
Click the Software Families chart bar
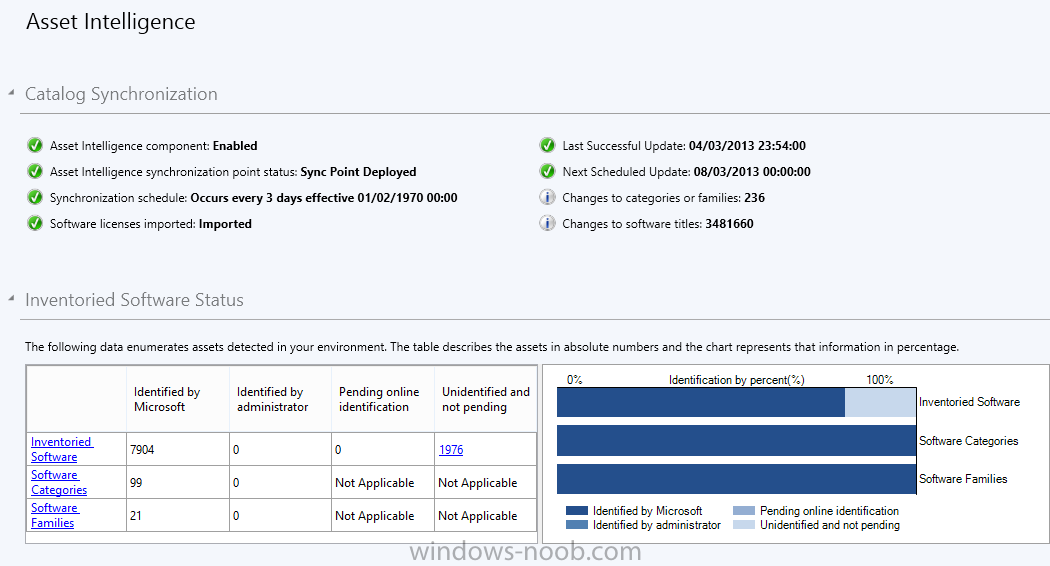point(736,479)
